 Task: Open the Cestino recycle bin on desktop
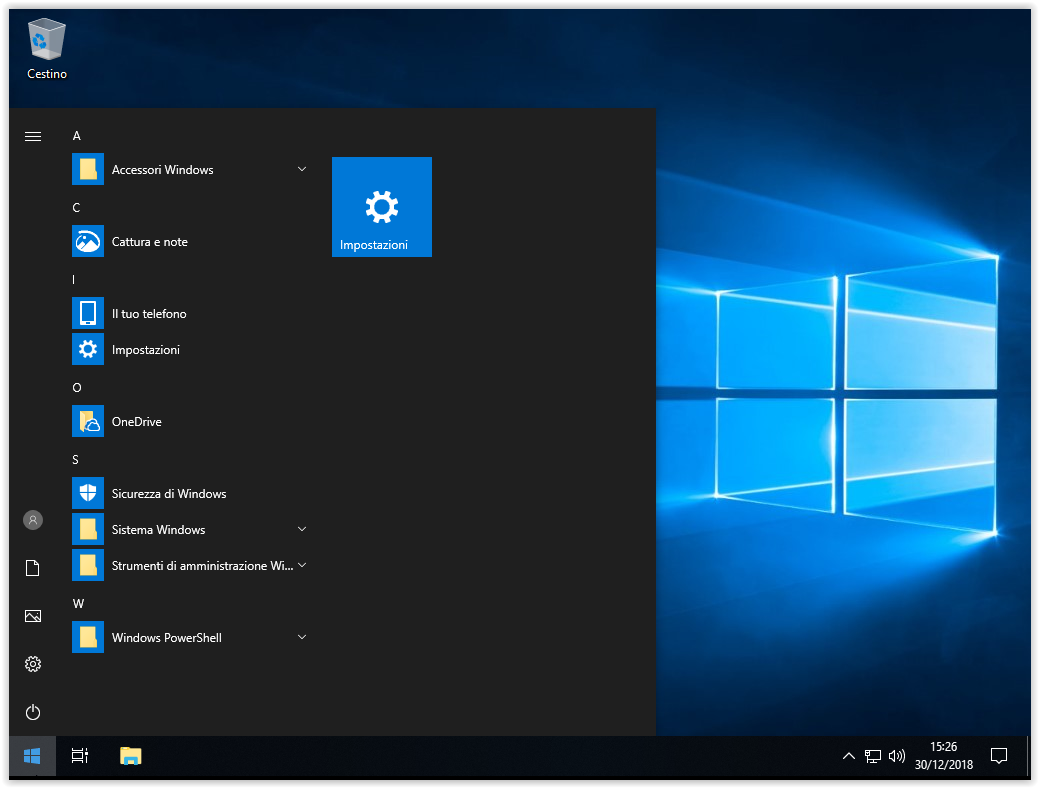pyautogui.click(x=46, y=50)
